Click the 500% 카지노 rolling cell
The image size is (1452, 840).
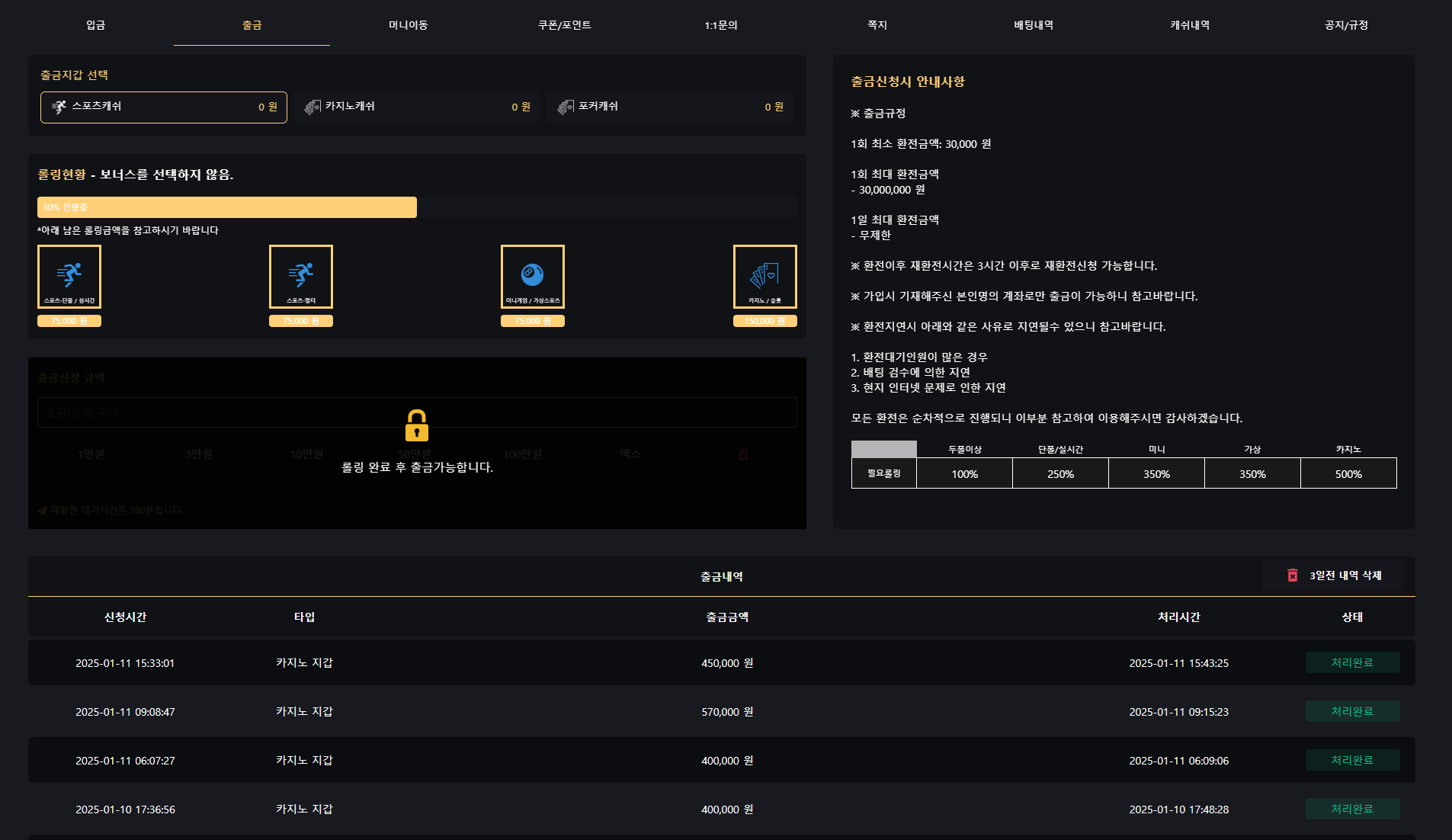pyautogui.click(x=1348, y=473)
